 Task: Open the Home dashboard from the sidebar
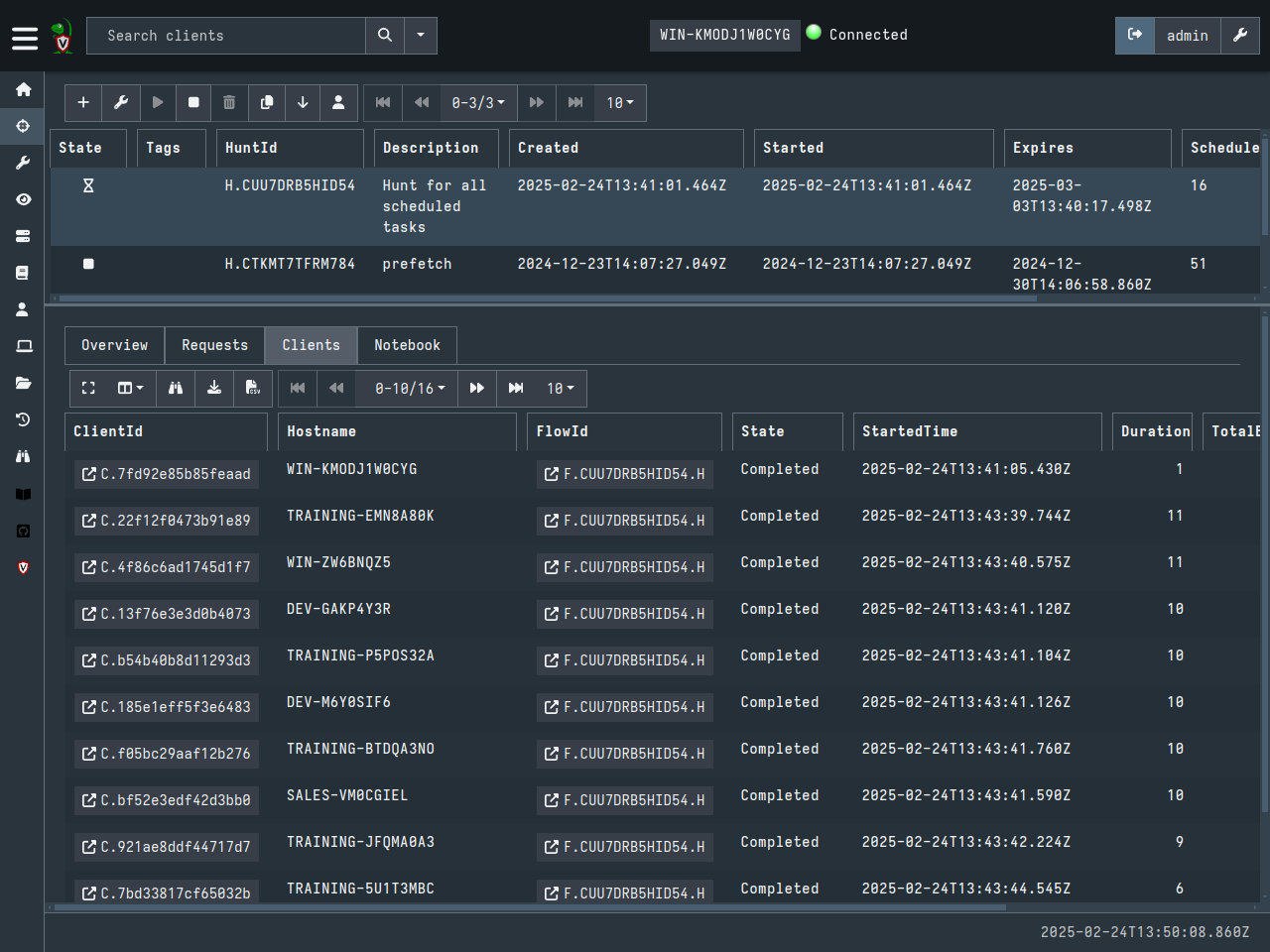(x=23, y=89)
